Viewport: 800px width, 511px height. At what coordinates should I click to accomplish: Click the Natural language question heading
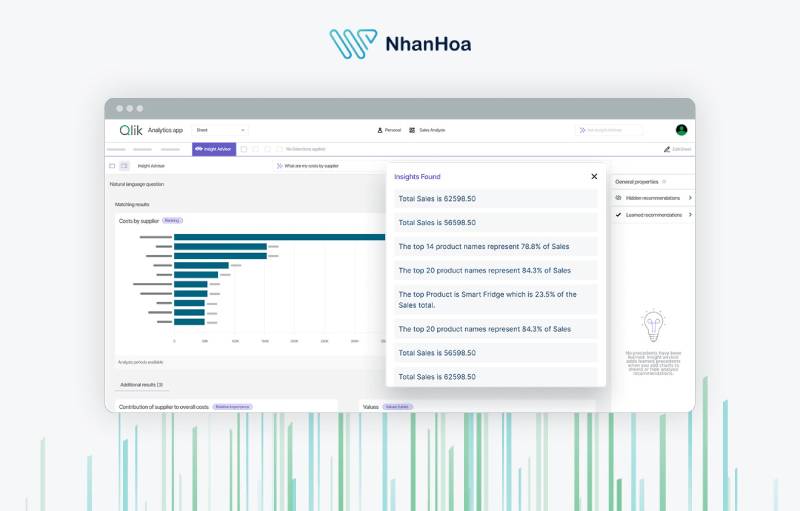coord(137,184)
